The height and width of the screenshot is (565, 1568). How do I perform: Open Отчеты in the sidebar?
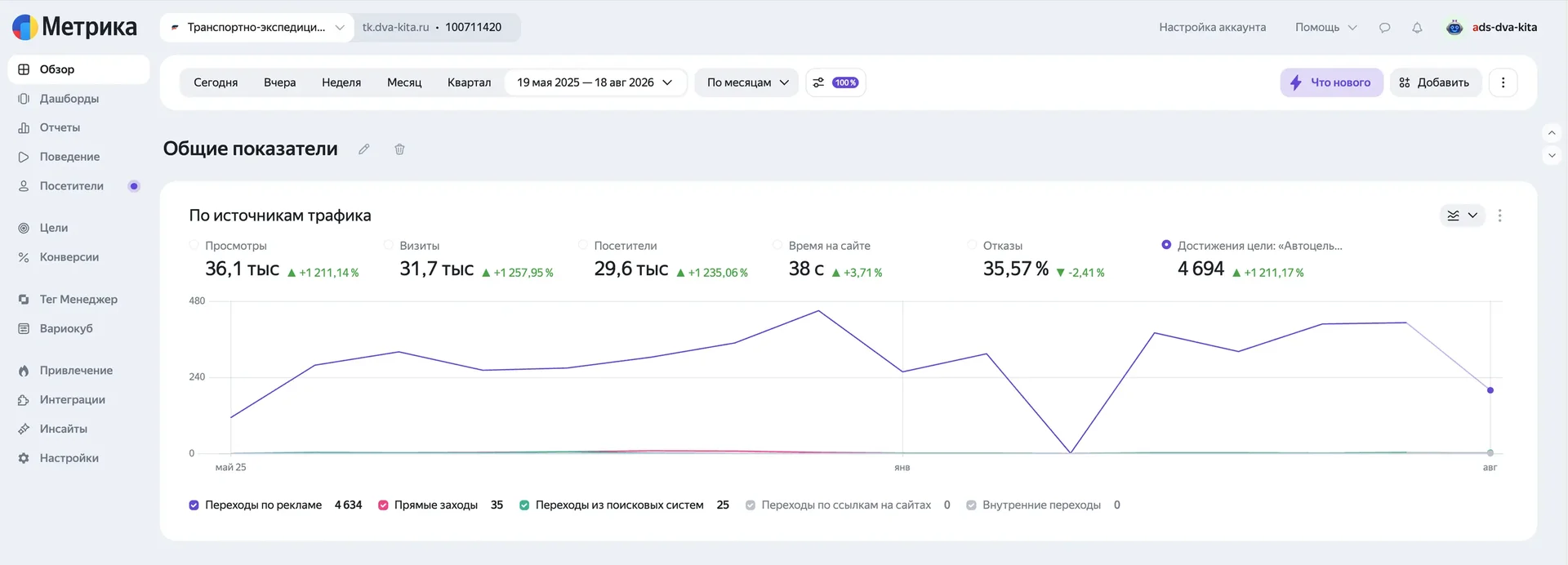tap(60, 127)
